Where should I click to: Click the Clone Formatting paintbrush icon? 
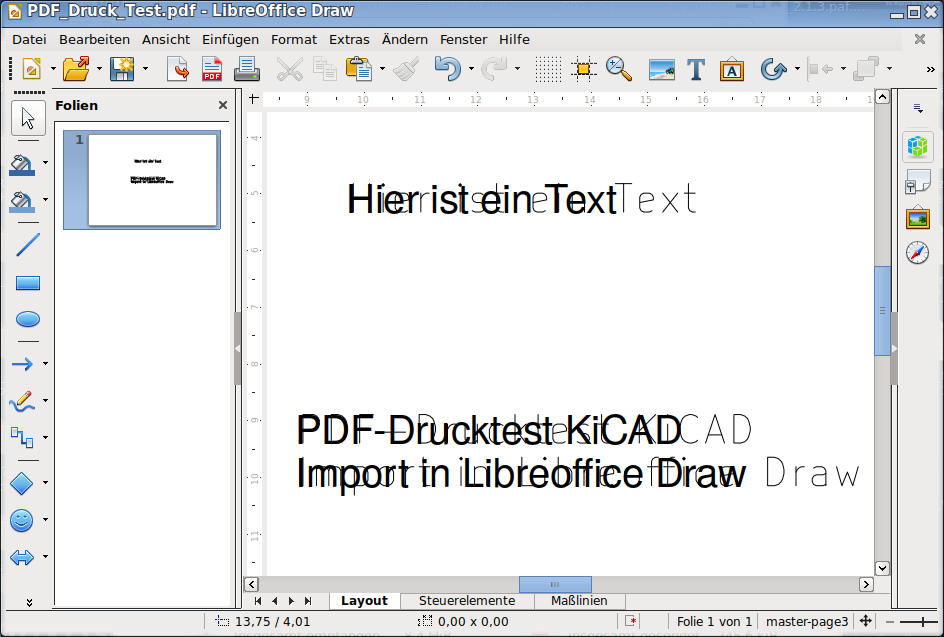(x=406, y=69)
